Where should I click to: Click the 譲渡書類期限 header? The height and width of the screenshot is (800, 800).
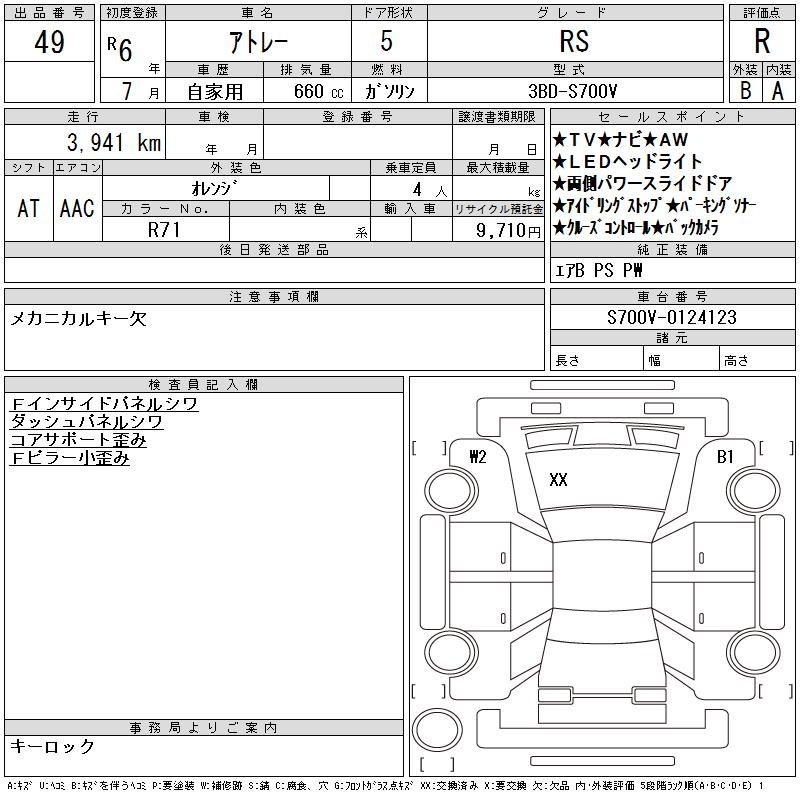pyautogui.click(x=497, y=117)
